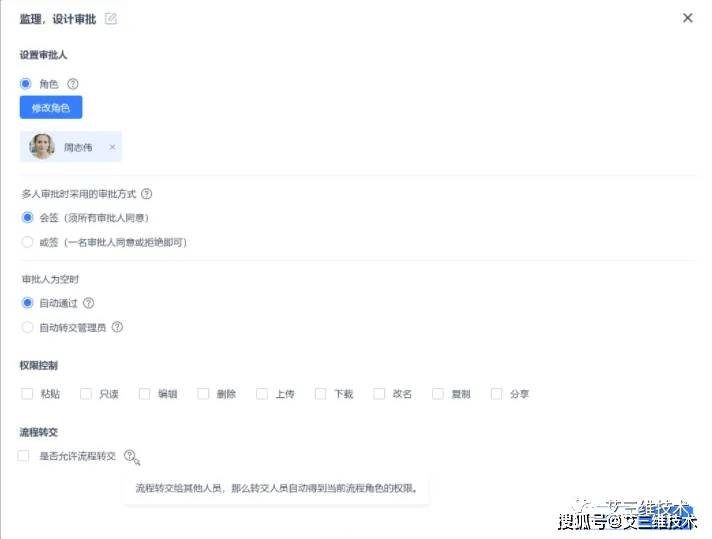Click help icon next to 自动通过
This screenshot has width=712, height=539.
point(89,303)
